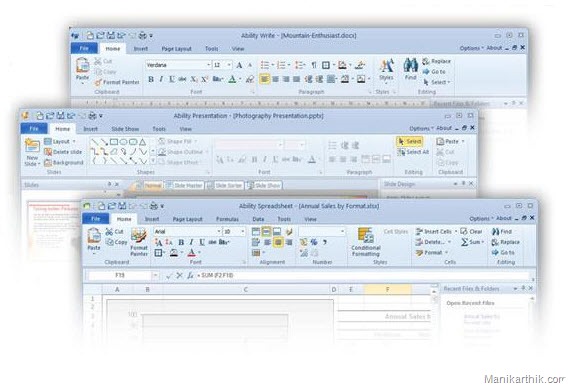
Task: Switch to Page Layout tab in Write
Action: click(x=176, y=49)
